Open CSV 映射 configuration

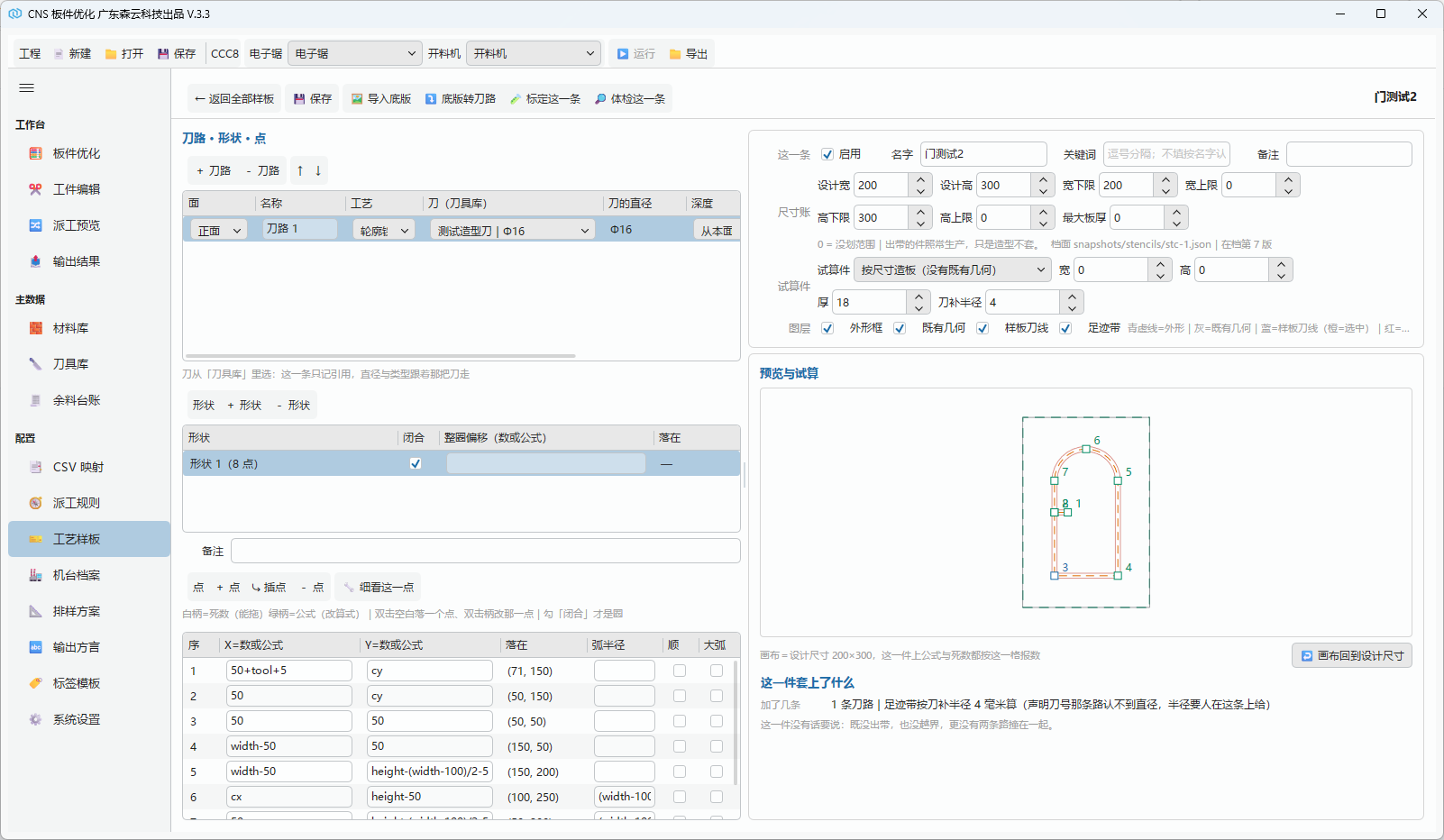[x=89, y=467]
